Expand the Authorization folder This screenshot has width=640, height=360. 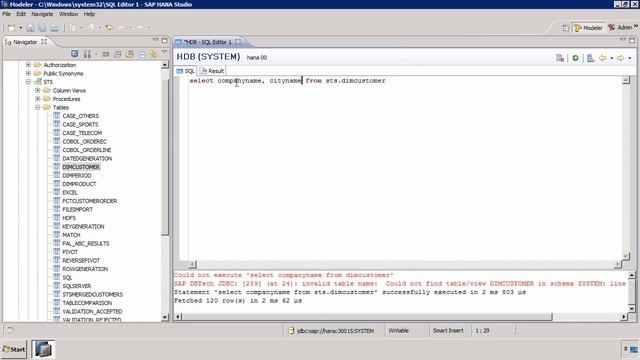(x=28, y=64)
